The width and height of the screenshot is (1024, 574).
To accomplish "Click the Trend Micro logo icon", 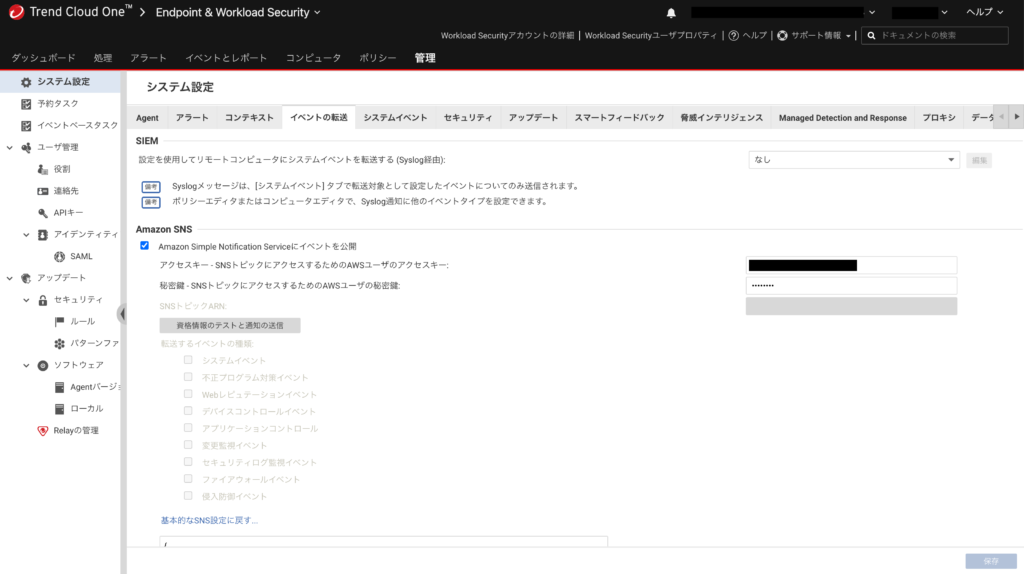I will point(16,12).
